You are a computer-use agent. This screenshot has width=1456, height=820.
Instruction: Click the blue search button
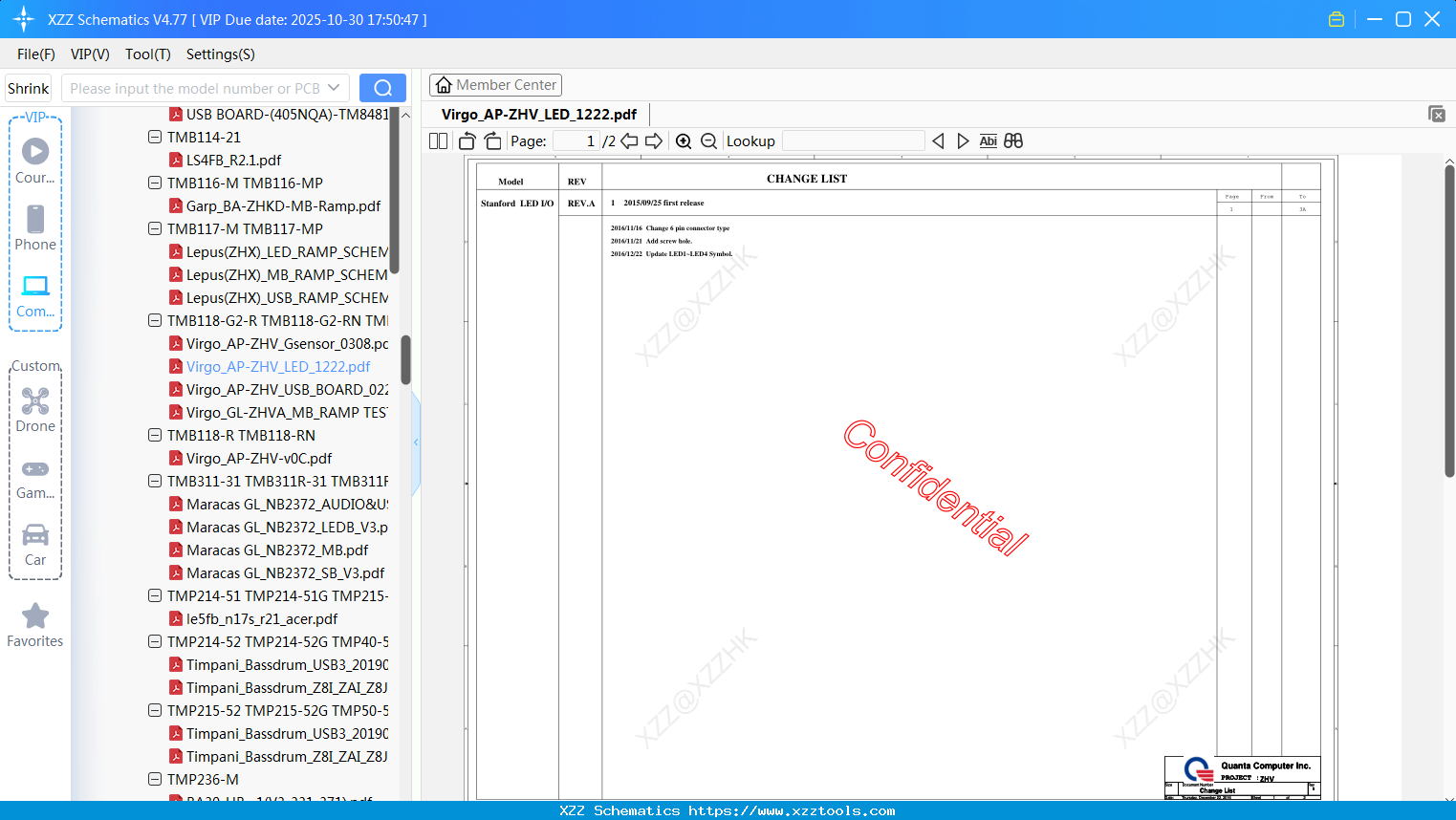point(382,88)
